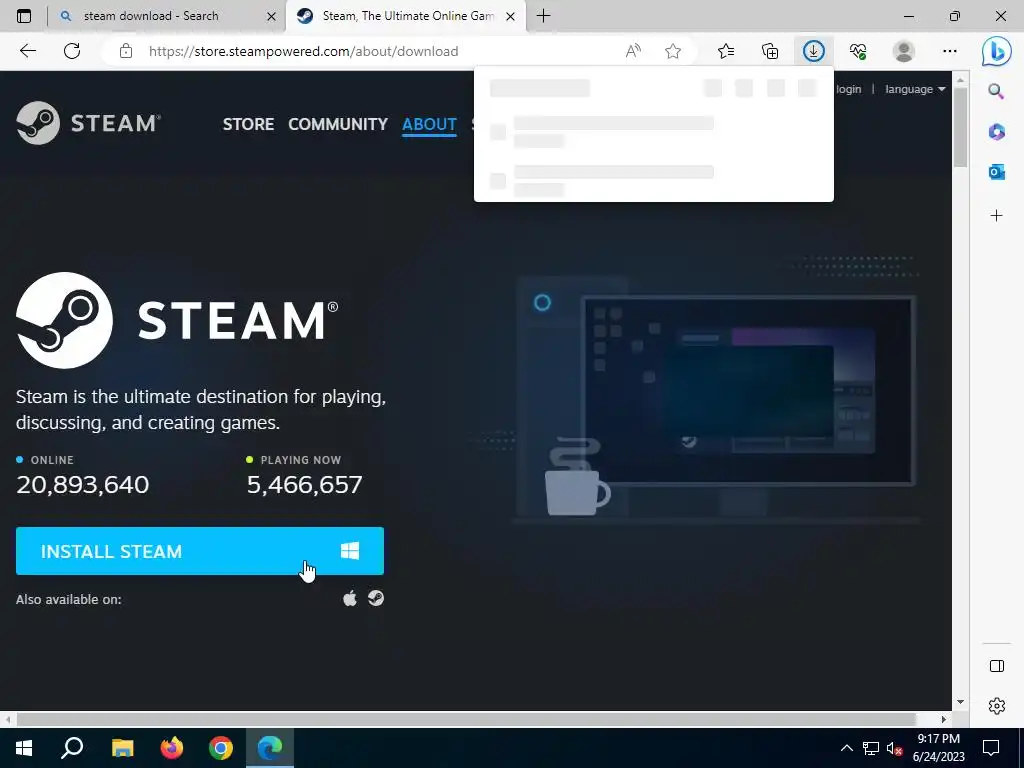Add this page to favorites star
1024x768 pixels.
point(673,51)
